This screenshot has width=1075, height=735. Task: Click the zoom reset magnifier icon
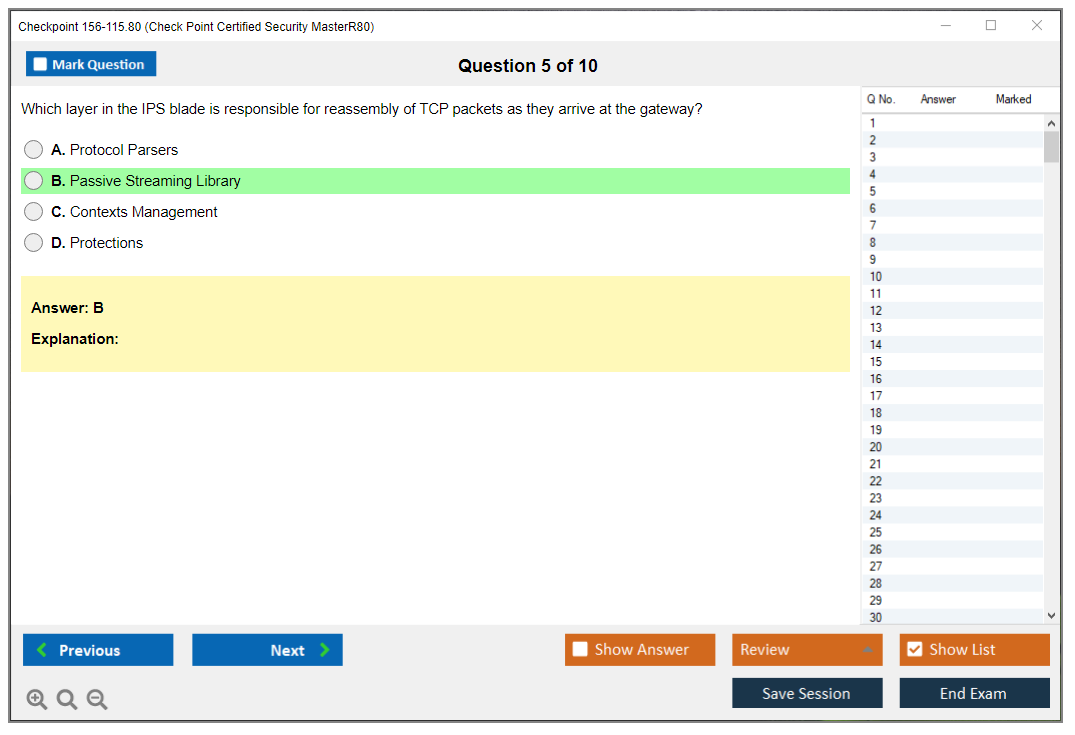[x=67, y=700]
